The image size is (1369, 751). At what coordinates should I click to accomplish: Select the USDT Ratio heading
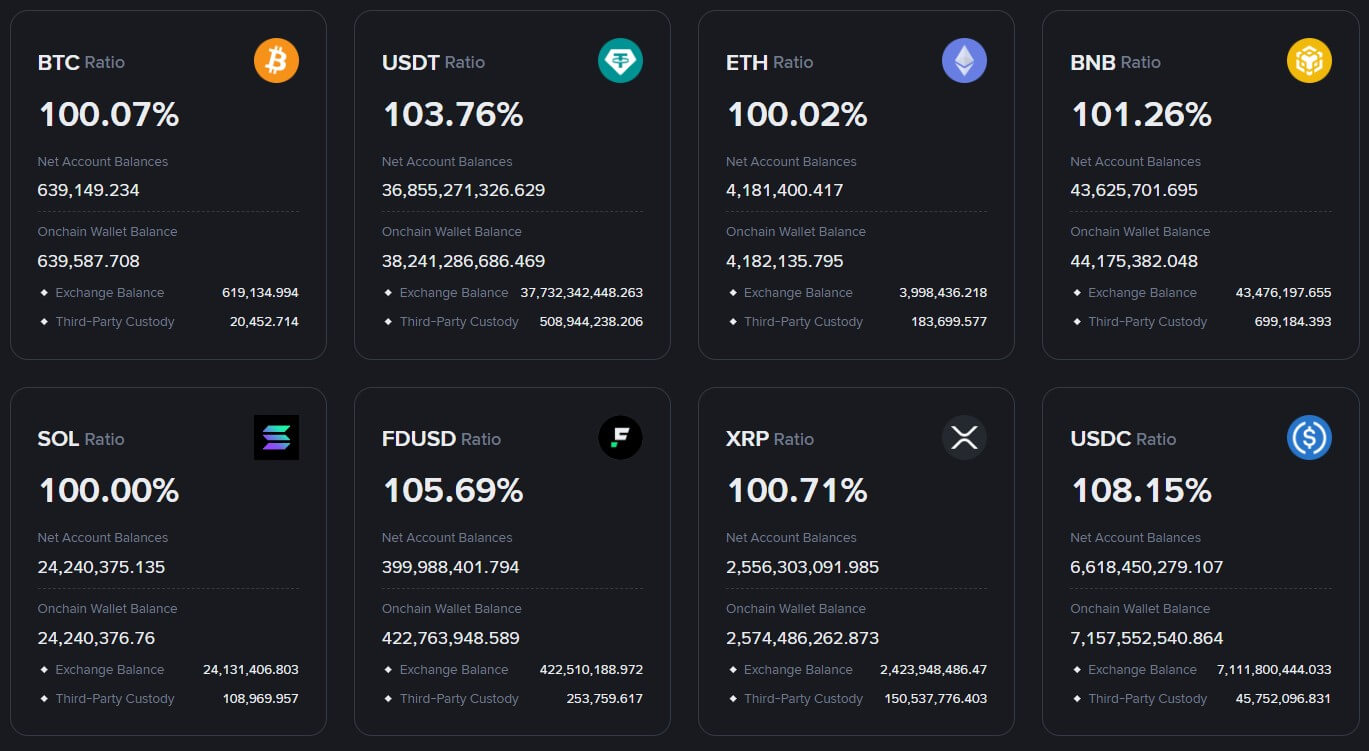[x=433, y=62]
